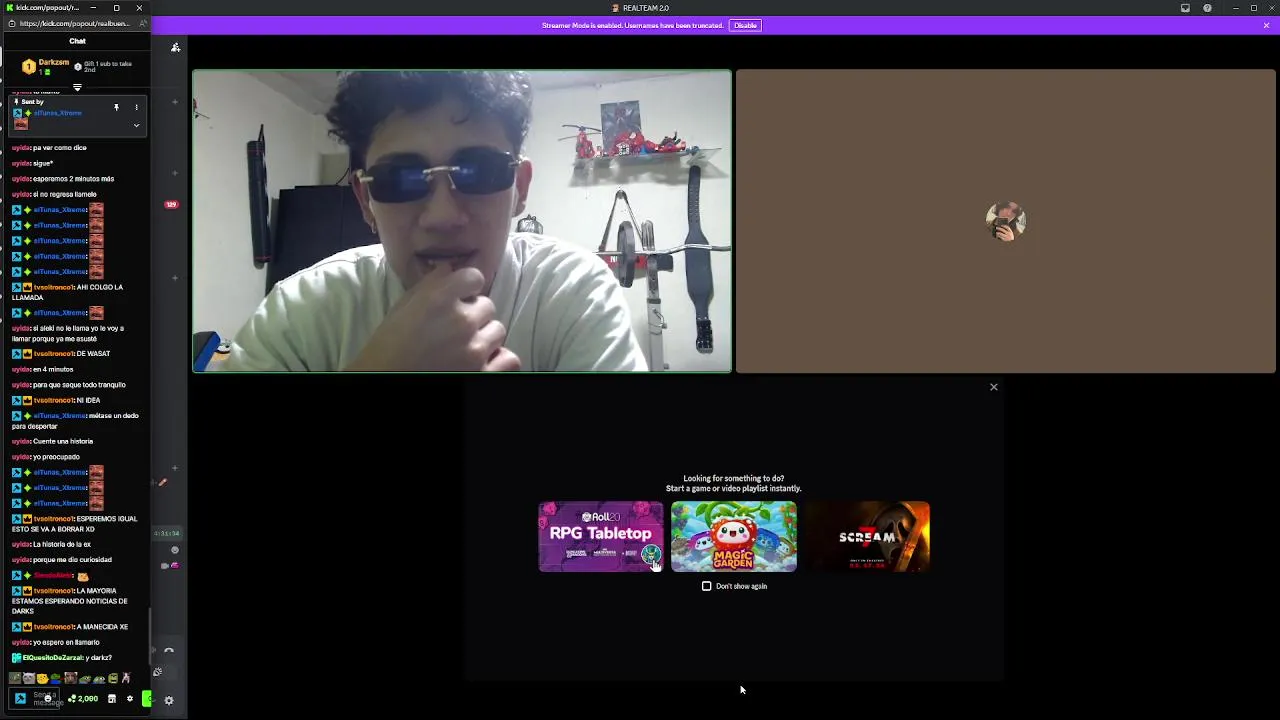Expand the gift leaderboard arrow in Kick chat
The width and height of the screenshot is (1280, 720).
tap(77, 88)
